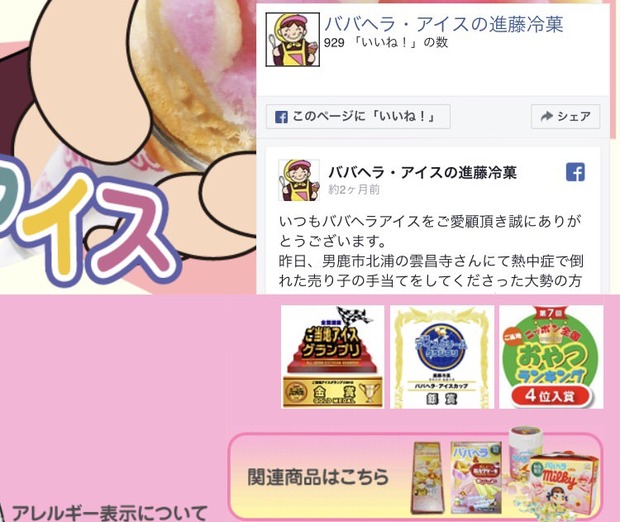Click the ババヘラ pink product package image
The image size is (620, 522).
[476, 478]
